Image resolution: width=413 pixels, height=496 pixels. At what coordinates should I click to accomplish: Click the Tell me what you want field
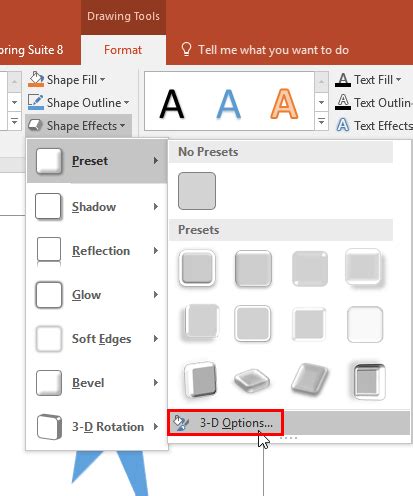pyautogui.click(x=273, y=50)
